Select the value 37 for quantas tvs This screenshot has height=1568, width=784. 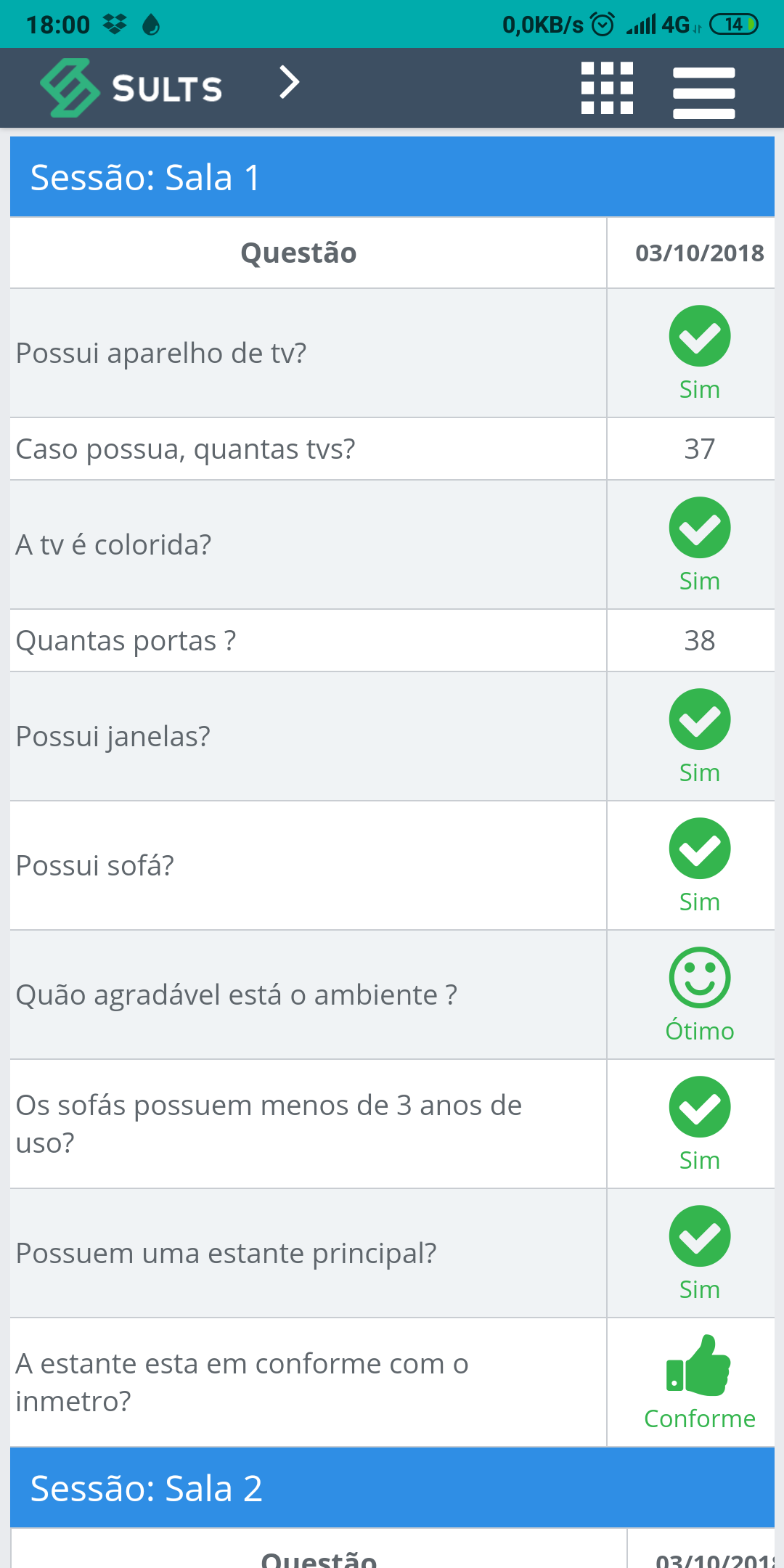click(700, 449)
